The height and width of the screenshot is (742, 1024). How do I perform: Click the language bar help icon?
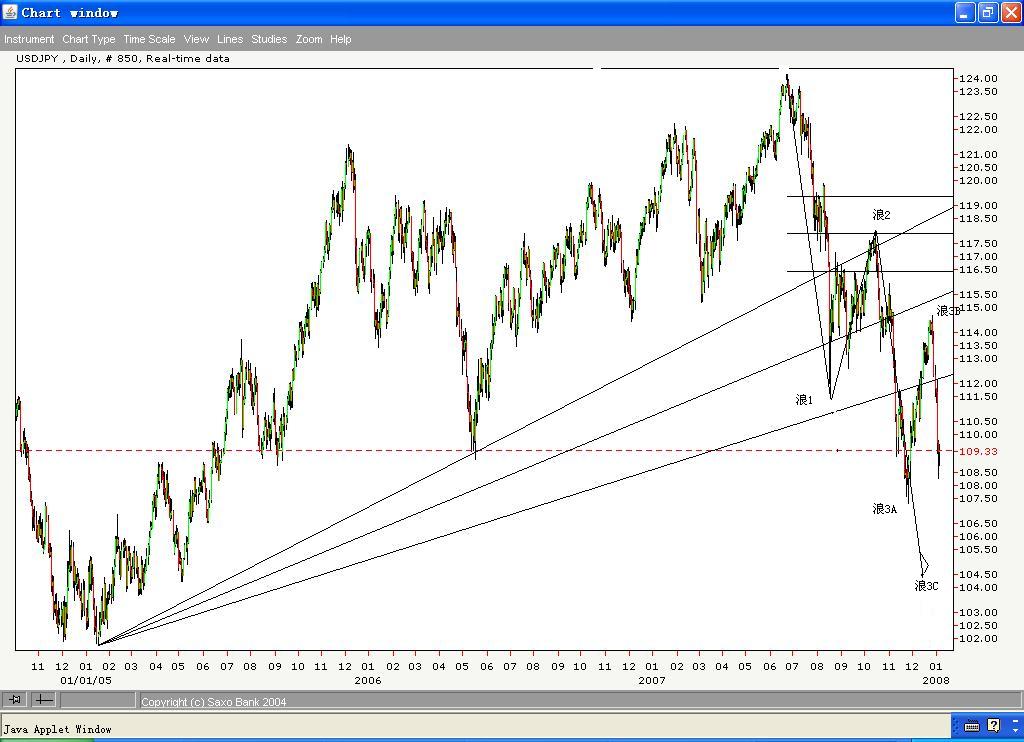click(x=993, y=726)
